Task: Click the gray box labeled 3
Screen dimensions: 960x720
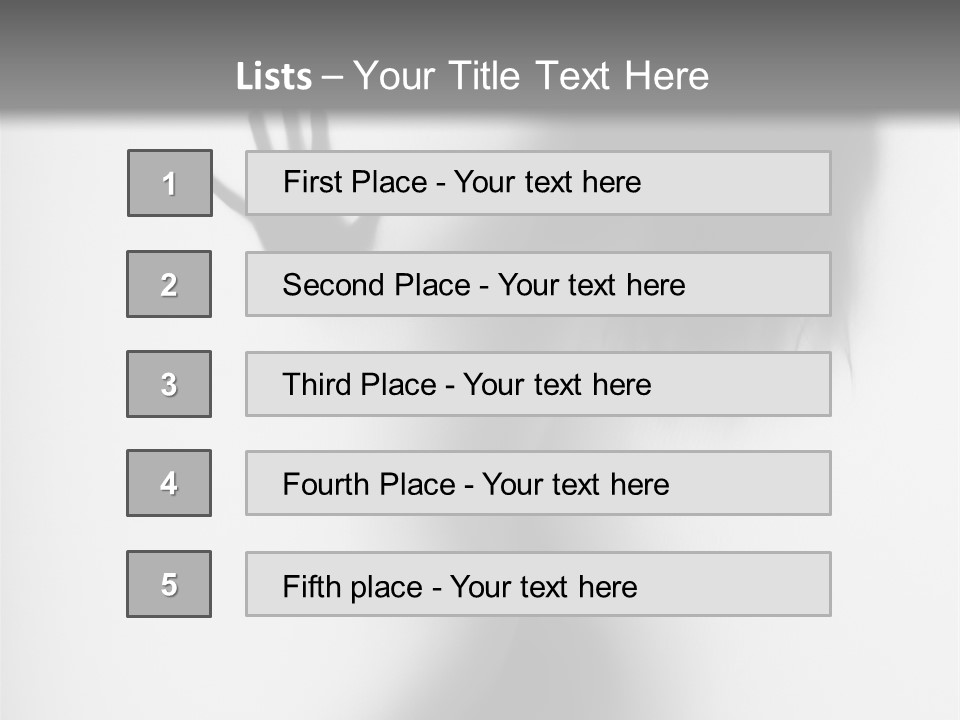Action: coord(169,384)
